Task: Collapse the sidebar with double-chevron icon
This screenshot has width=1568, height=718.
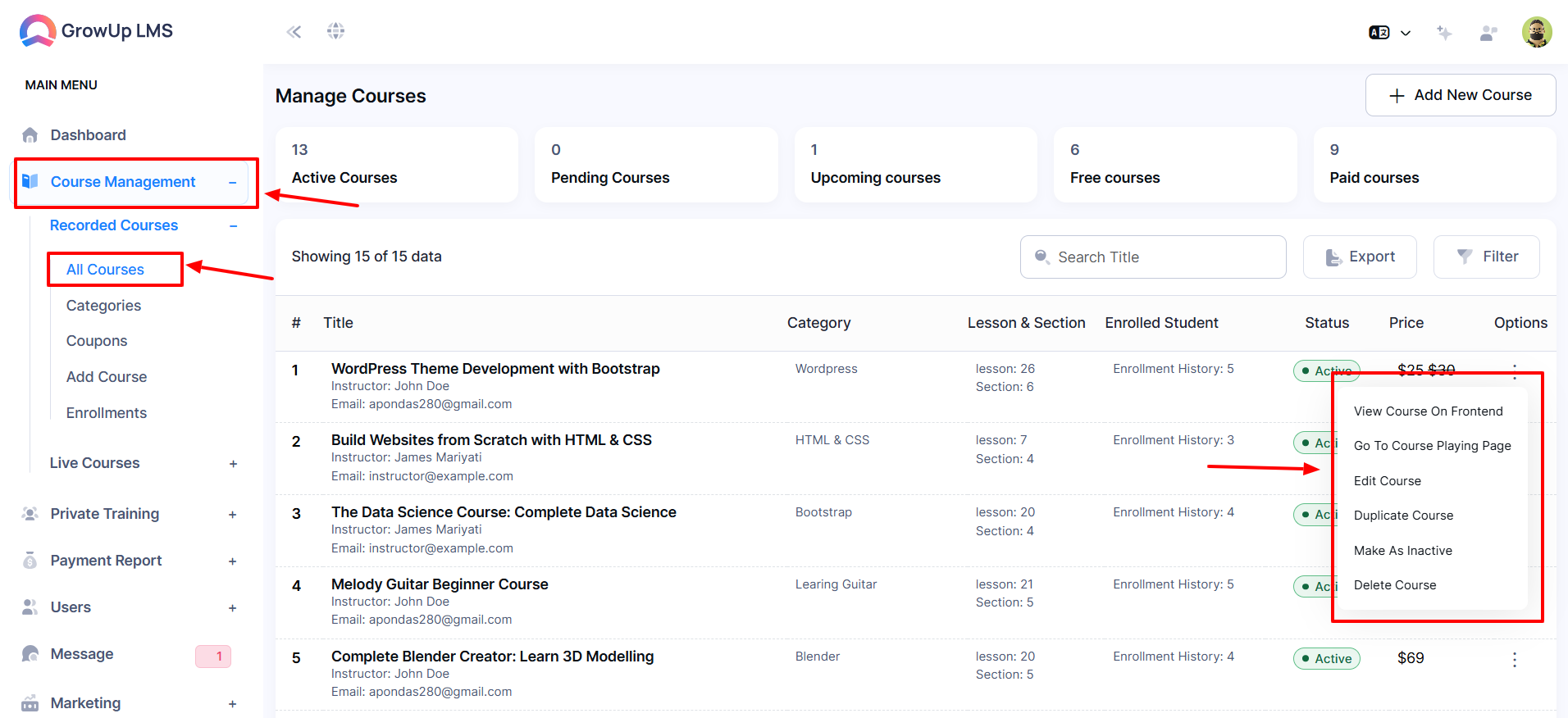Action: click(294, 32)
